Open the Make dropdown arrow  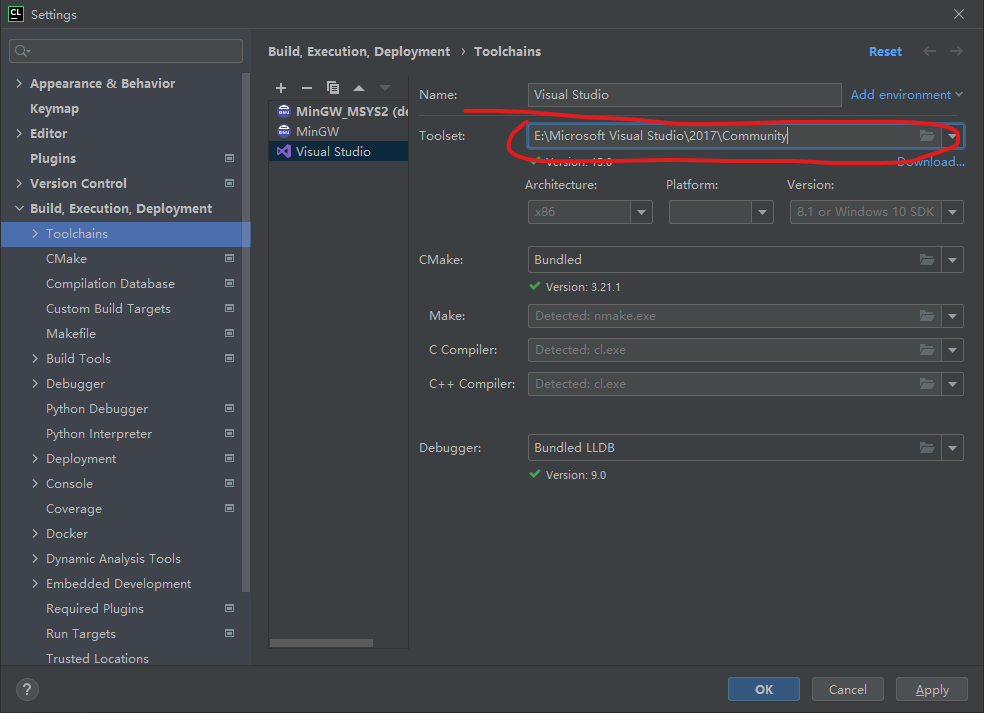pyautogui.click(x=953, y=316)
